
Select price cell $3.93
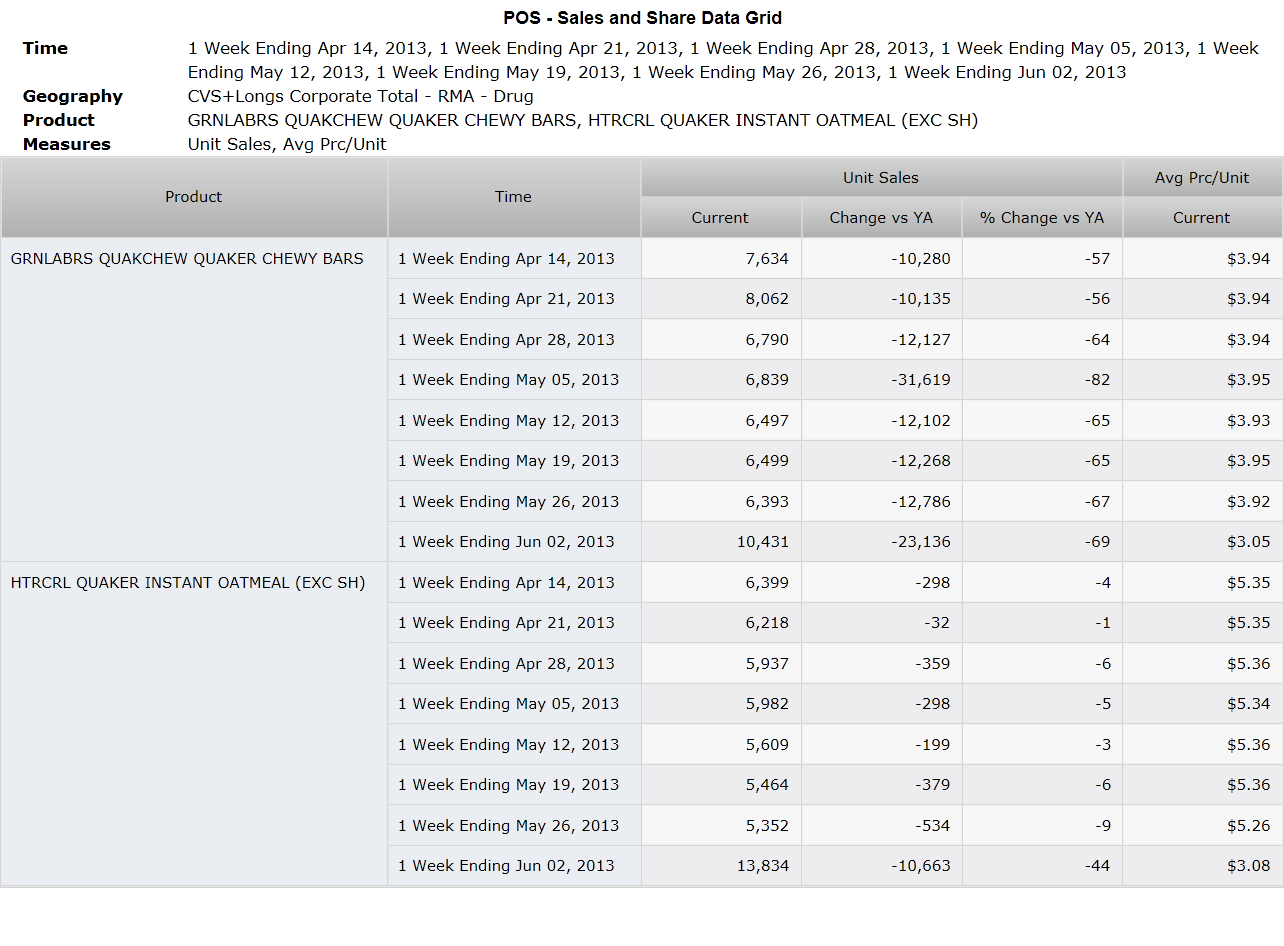point(1202,420)
